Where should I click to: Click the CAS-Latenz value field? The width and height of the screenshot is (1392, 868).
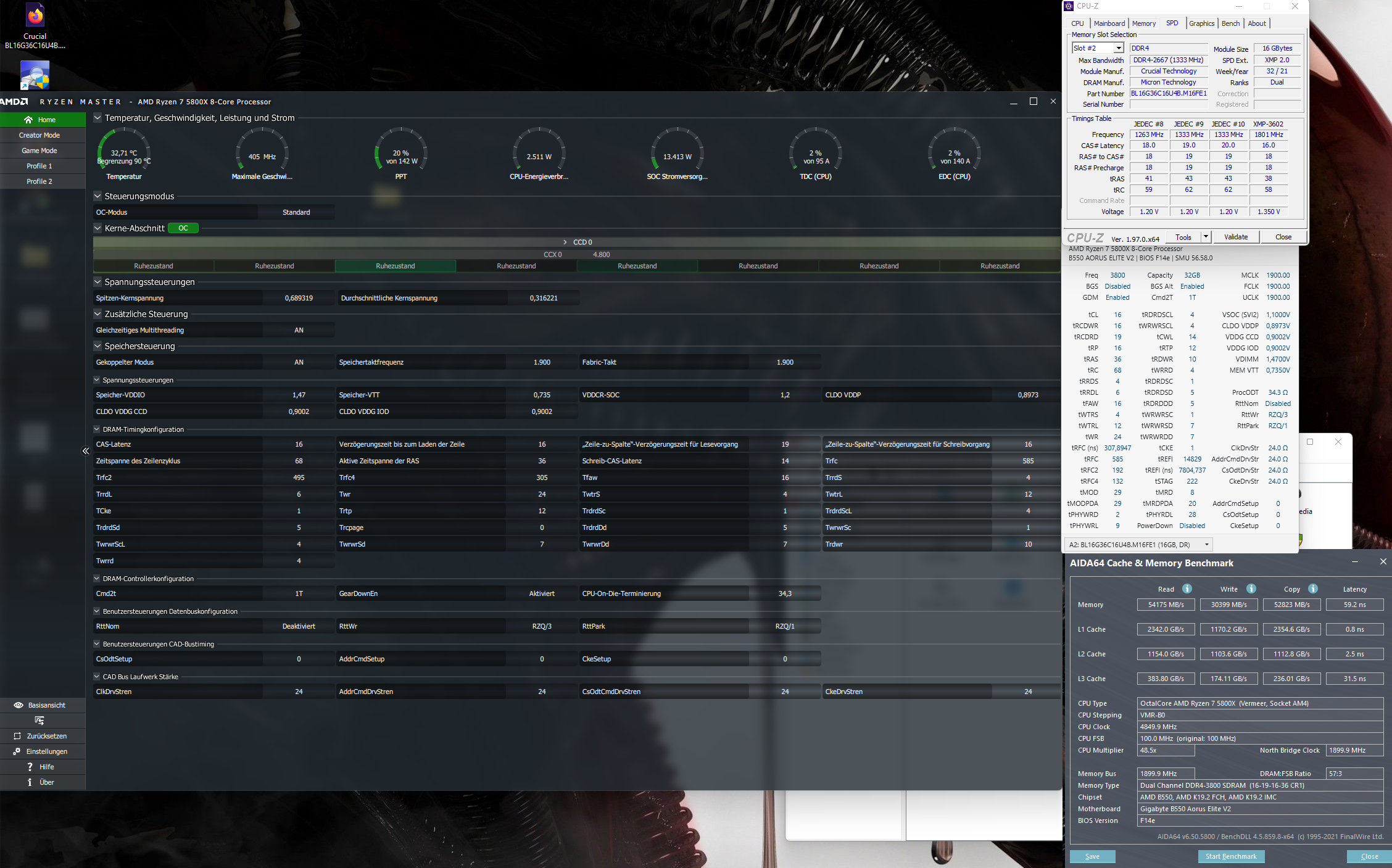click(299, 444)
